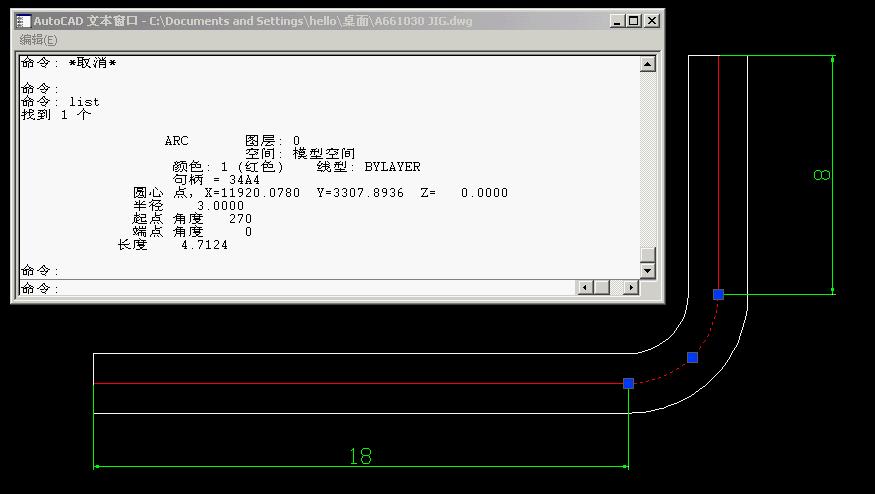875x494 pixels.
Task: Click the '图层: 0' layer text
Action: (x=272, y=141)
